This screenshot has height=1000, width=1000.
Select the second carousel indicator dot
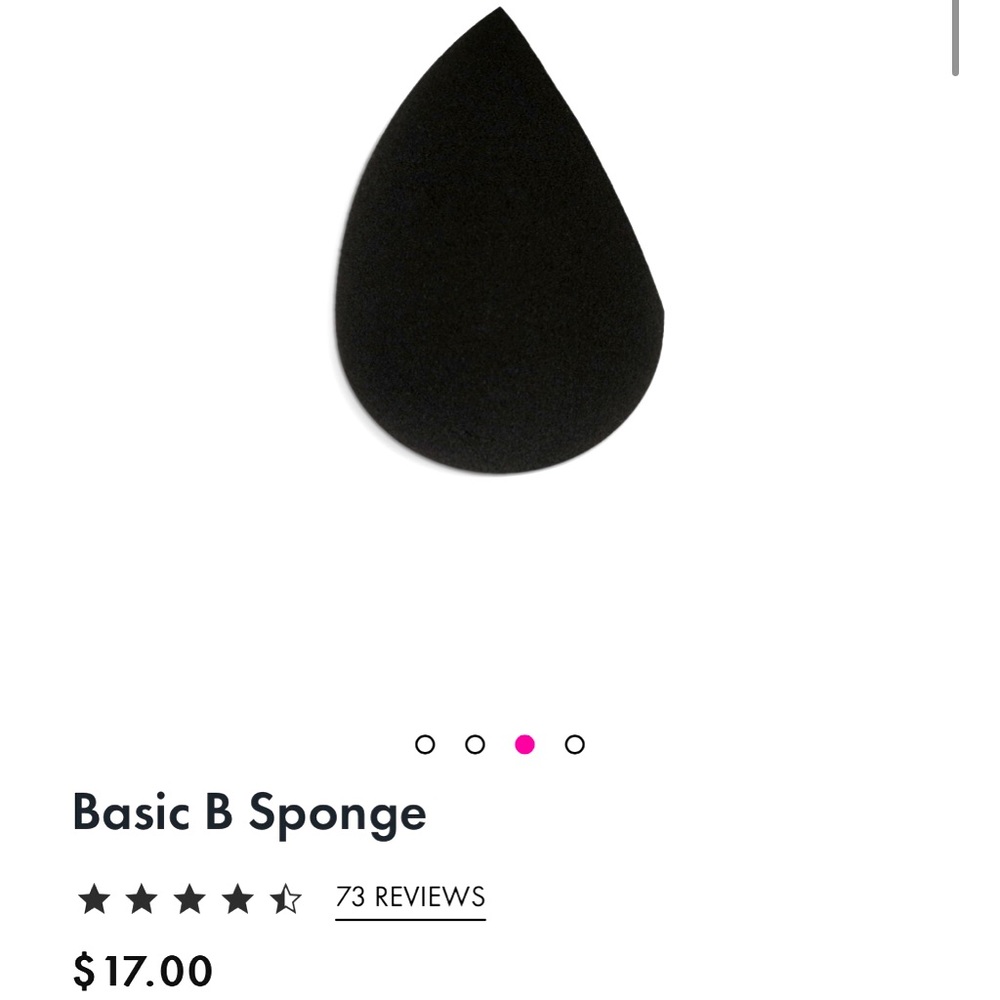pos(475,744)
